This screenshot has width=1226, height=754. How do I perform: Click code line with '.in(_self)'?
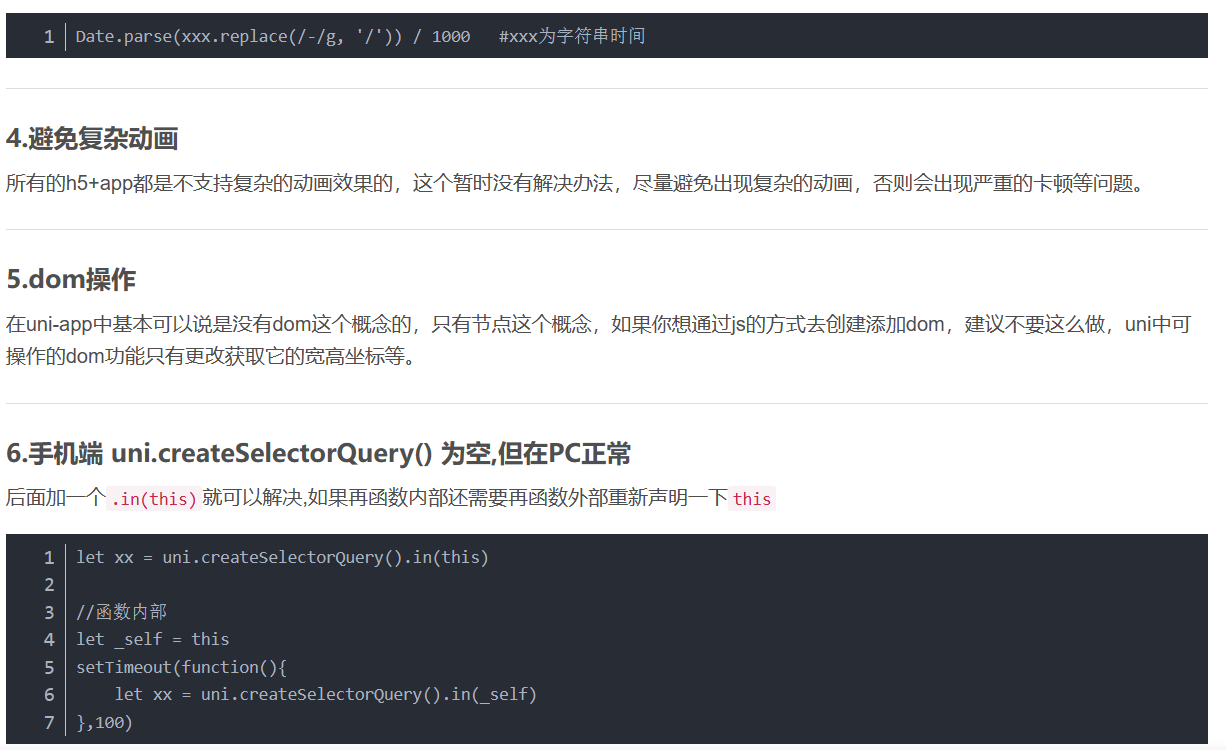[326, 694]
